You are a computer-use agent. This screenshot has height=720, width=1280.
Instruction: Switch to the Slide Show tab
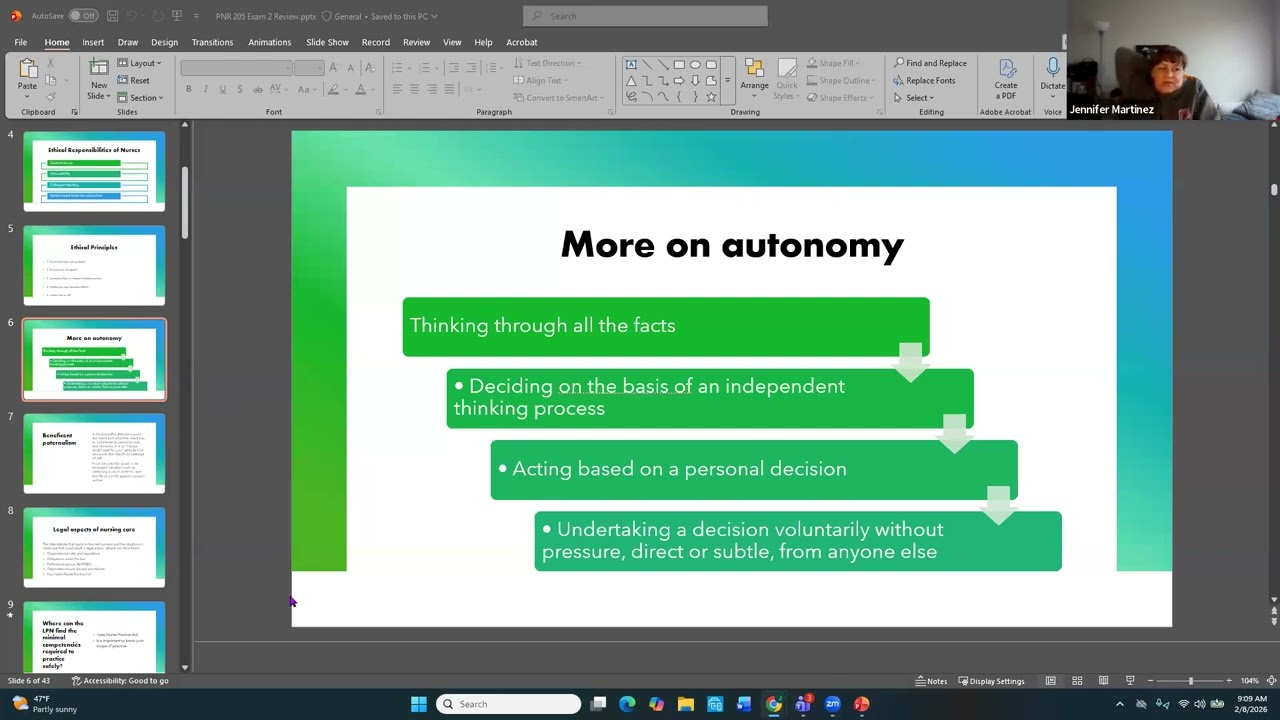pos(327,42)
